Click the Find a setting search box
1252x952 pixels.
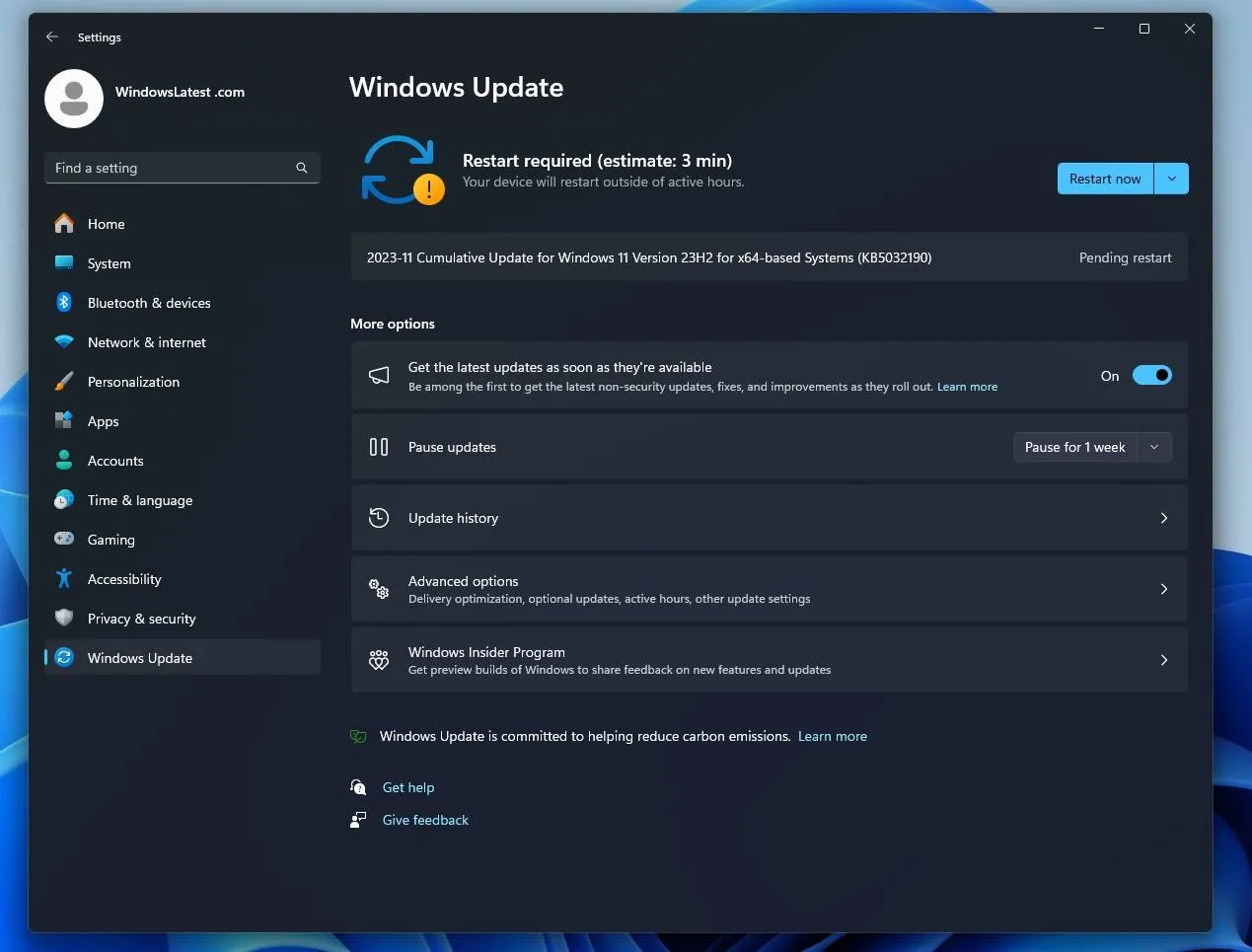[183, 168]
